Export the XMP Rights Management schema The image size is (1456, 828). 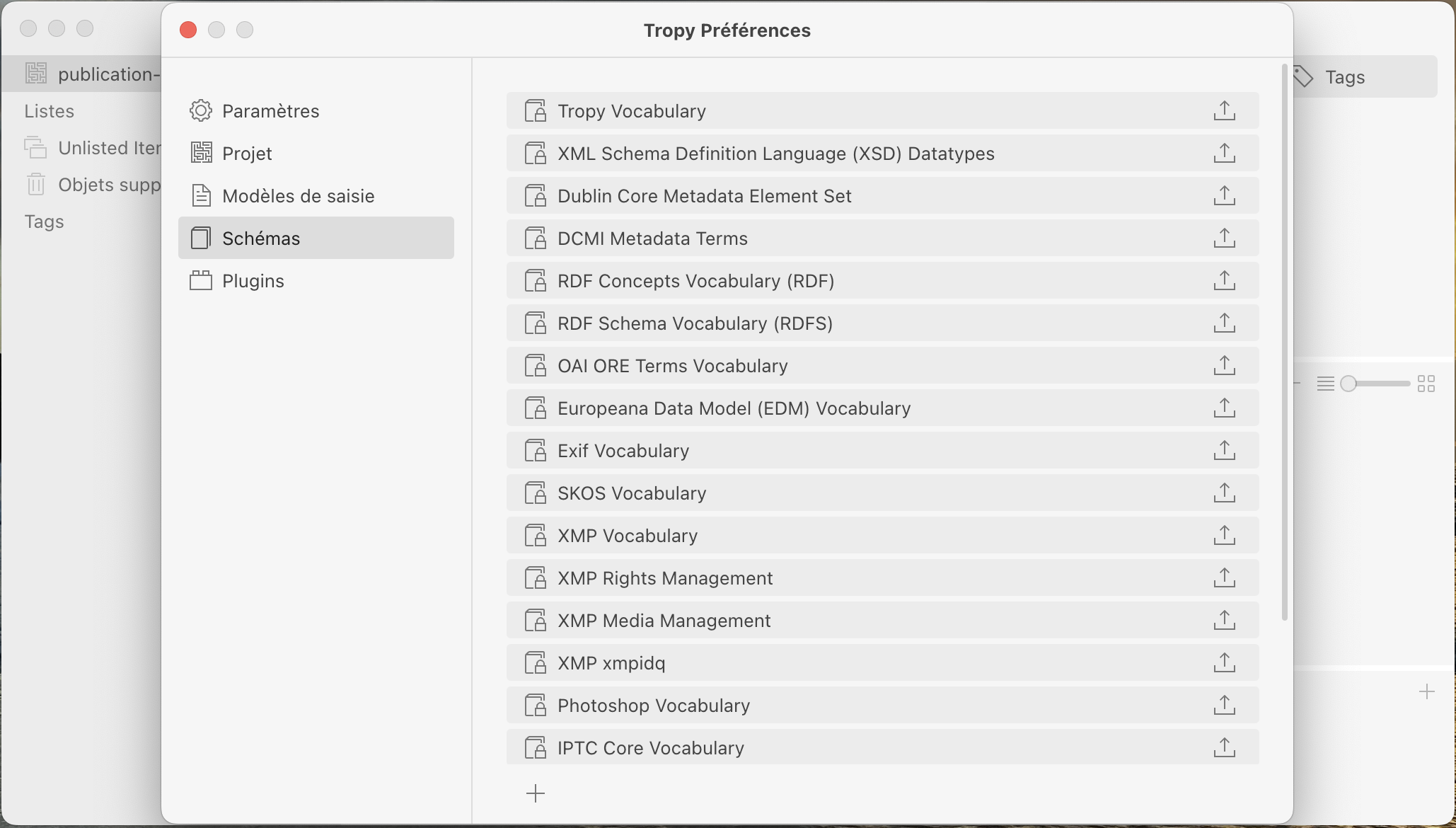1225,578
